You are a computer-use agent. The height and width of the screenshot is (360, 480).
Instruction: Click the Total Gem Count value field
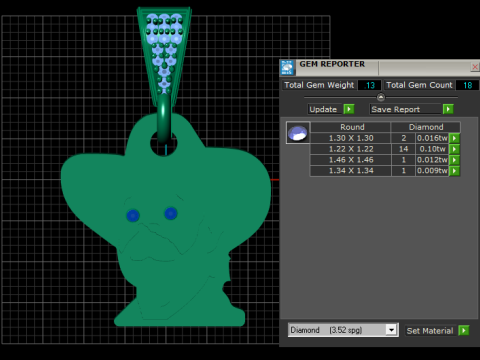pyautogui.click(x=467, y=85)
